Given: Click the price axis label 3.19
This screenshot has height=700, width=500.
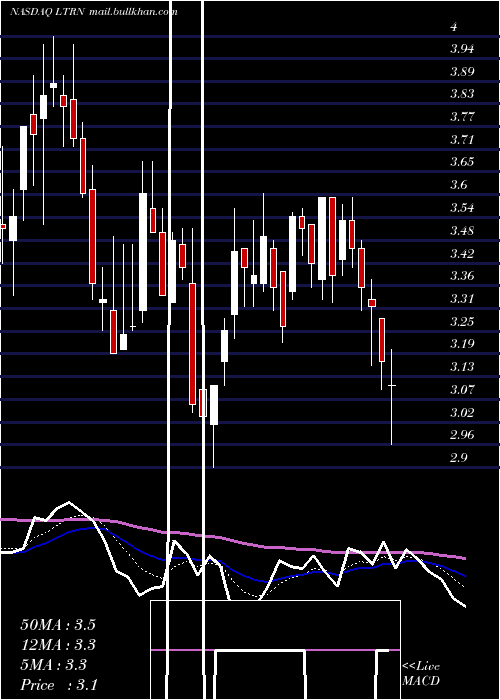Looking at the screenshot, I should pyautogui.click(x=462, y=344).
